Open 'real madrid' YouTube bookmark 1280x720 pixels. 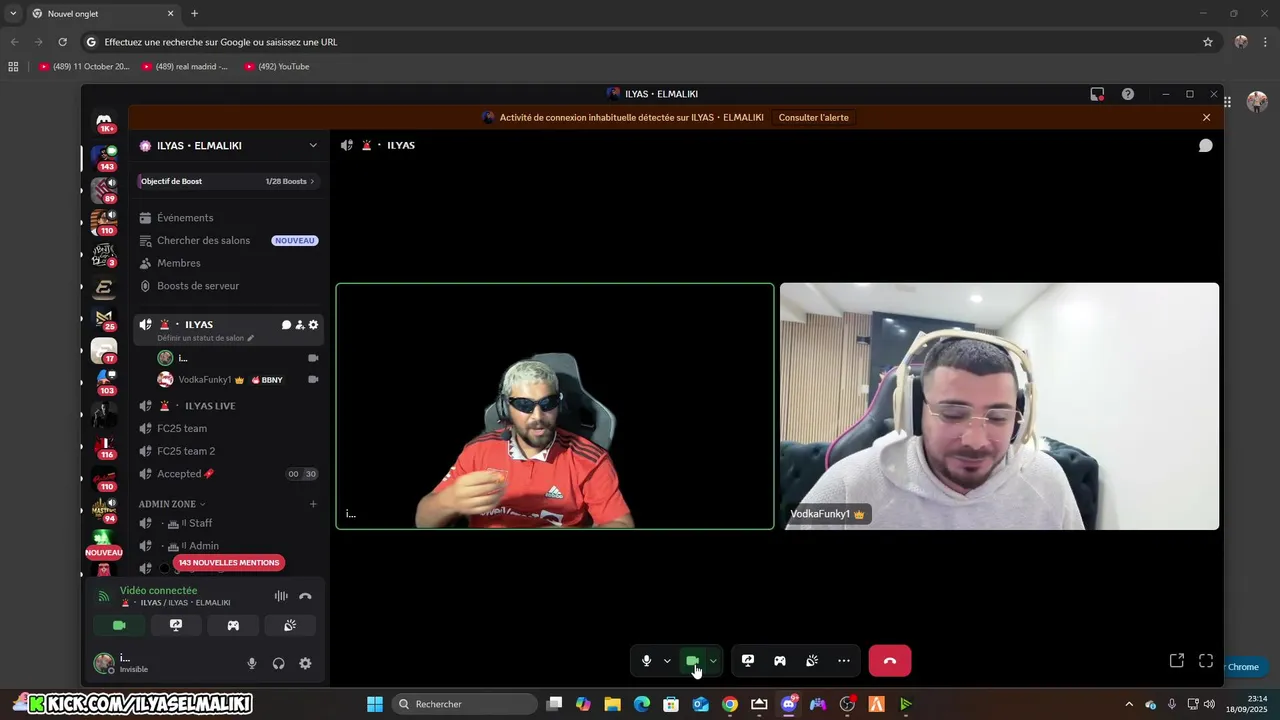185,67
